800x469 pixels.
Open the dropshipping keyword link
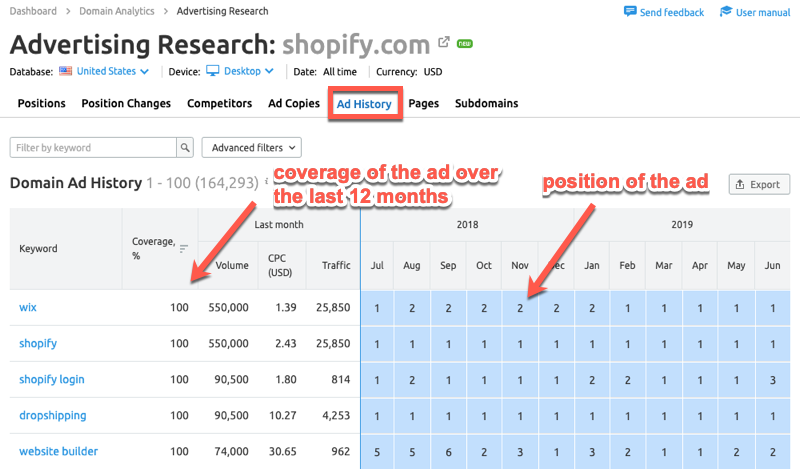tap(53, 415)
